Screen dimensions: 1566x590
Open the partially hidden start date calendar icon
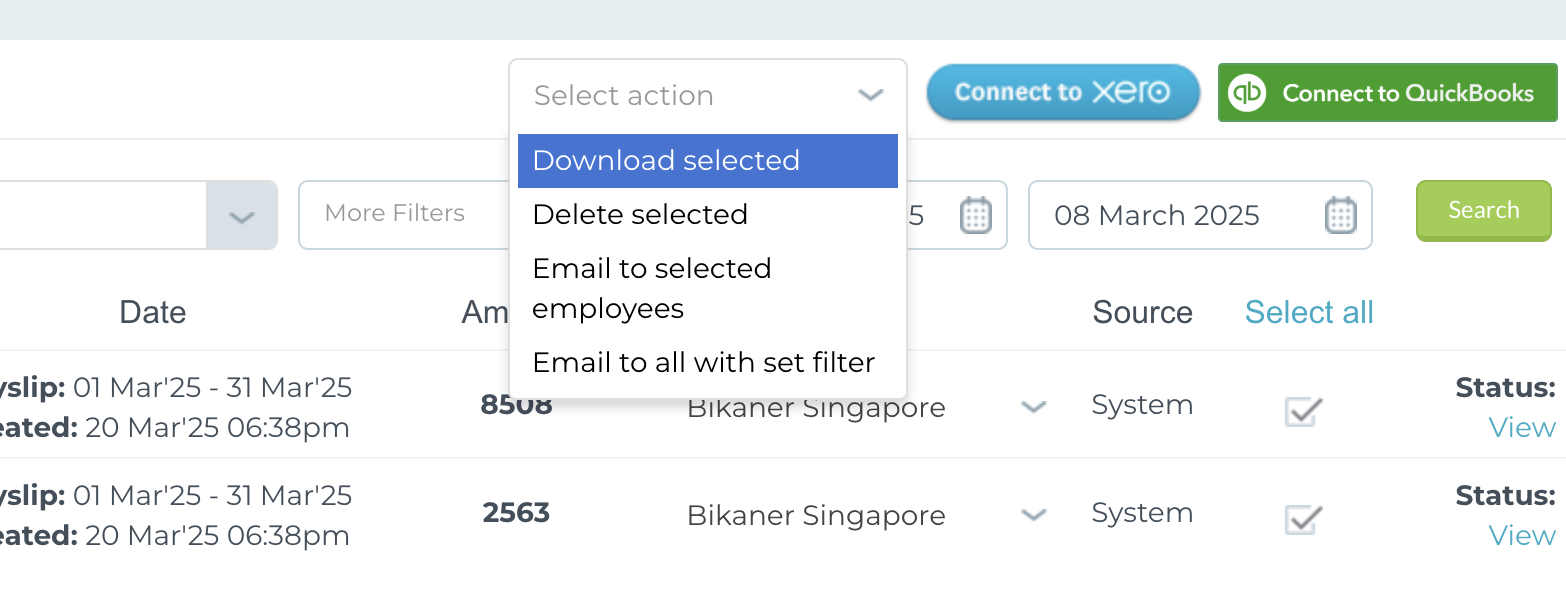[x=975, y=215]
